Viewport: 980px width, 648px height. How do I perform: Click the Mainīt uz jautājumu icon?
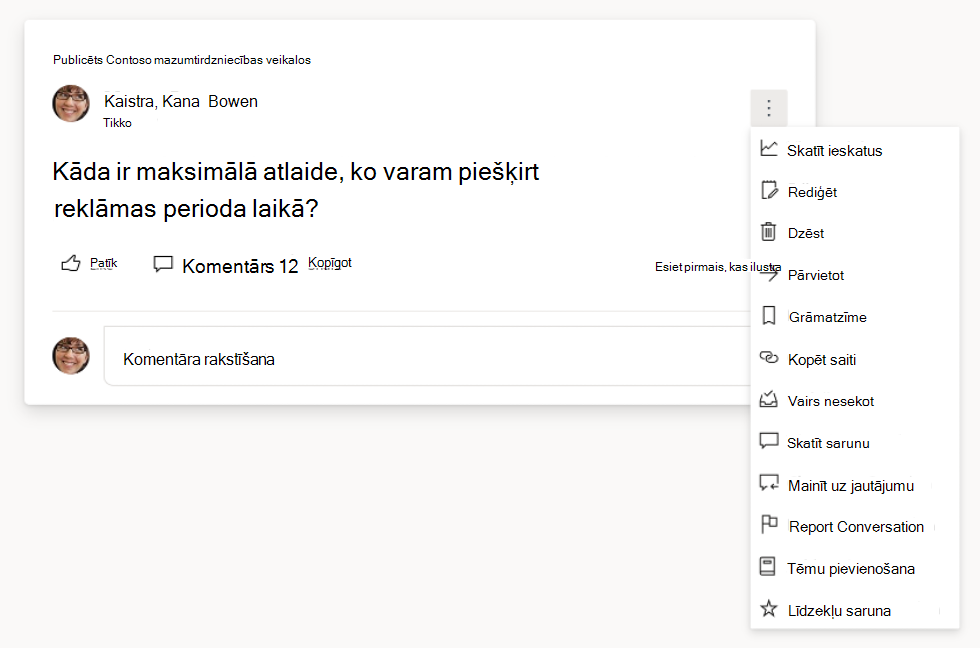pyautogui.click(x=769, y=483)
